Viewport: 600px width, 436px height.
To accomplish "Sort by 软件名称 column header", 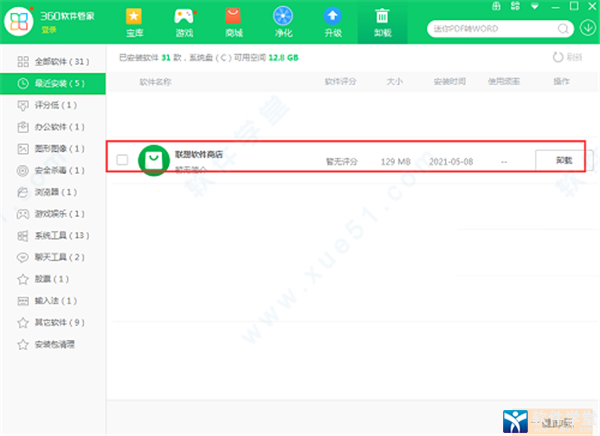I will pyautogui.click(x=155, y=82).
